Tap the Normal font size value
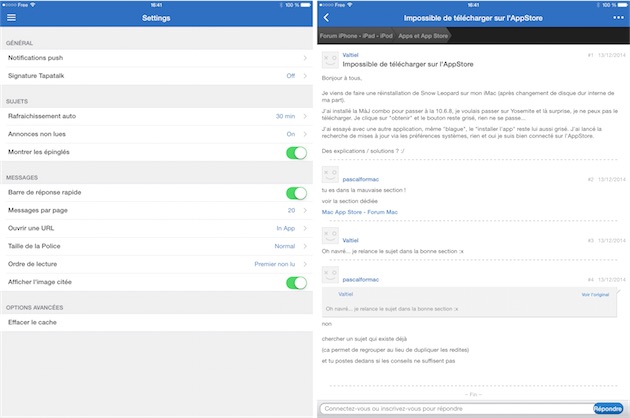This screenshot has height=418, width=630. pyautogui.click(x=285, y=246)
